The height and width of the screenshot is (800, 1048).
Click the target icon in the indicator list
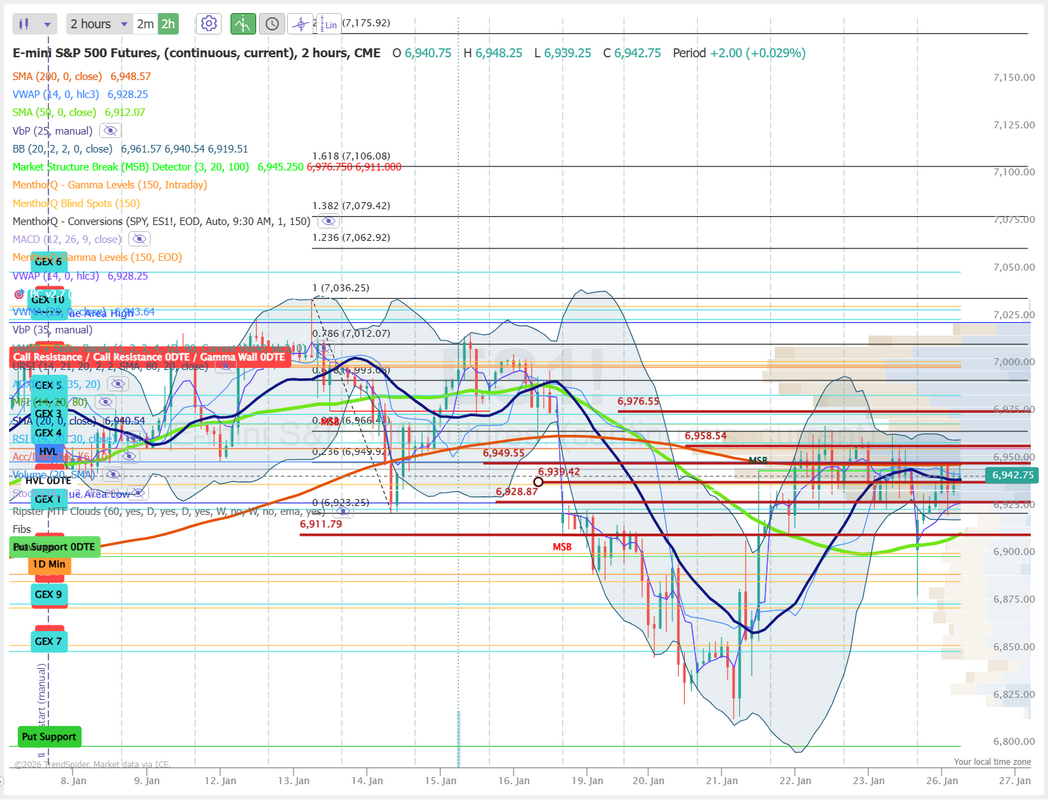[x=19, y=294]
